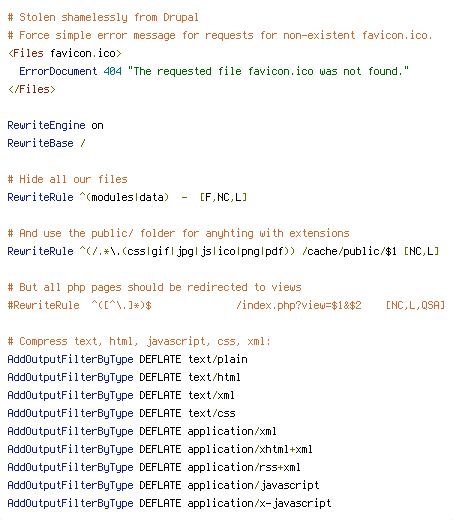Click the commented-out #RewriteRule line
Image resolution: width=454 pixels, height=520 pixels.
click(x=226, y=305)
